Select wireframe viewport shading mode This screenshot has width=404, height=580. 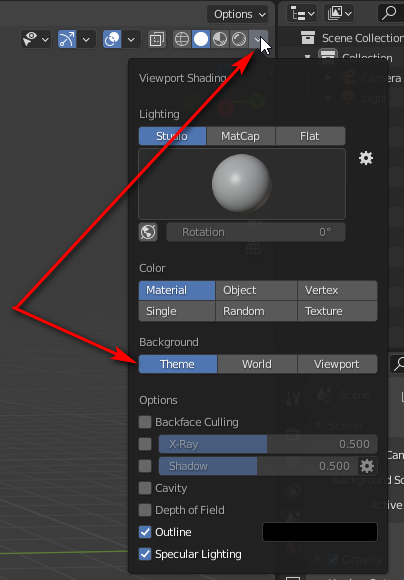pos(182,39)
